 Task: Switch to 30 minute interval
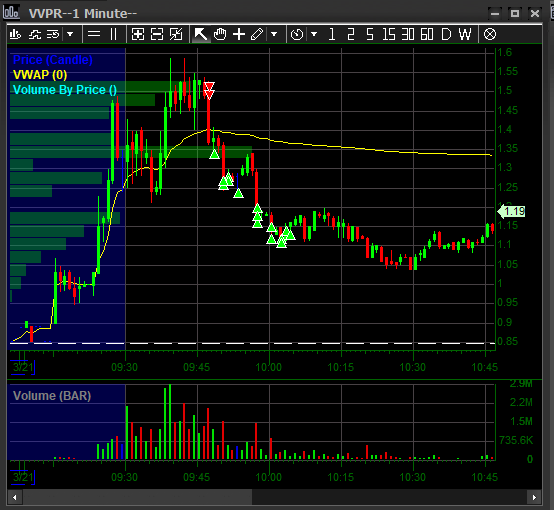pyautogui.click(x=408, y=34)
